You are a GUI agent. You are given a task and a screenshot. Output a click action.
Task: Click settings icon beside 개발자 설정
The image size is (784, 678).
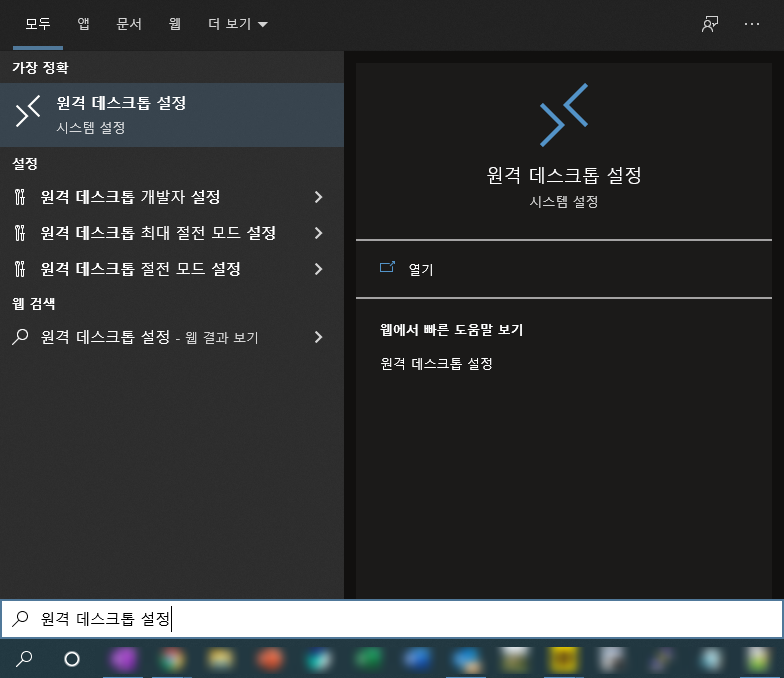pyautogui.click(x=20, y=197)
